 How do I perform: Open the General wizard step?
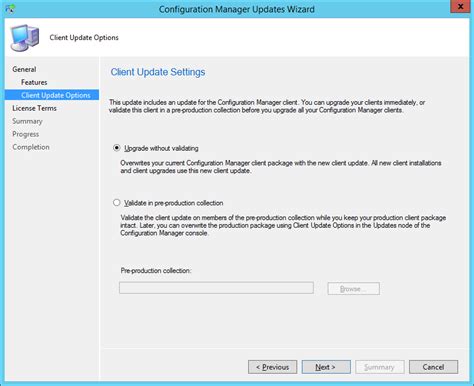[x=24, y=69]
